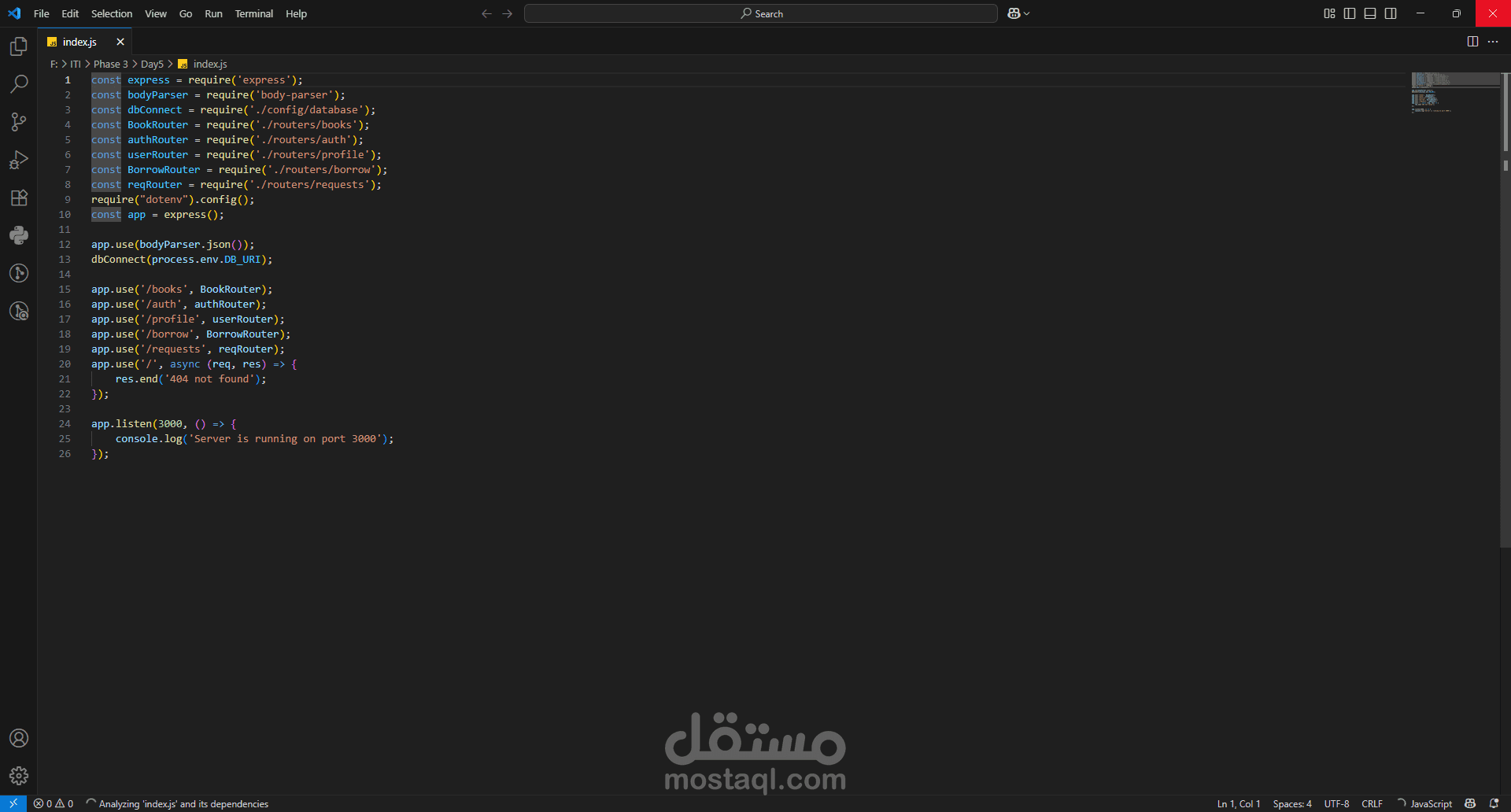Toggle the Secondary Side Bar

[x=1391, y=13]
